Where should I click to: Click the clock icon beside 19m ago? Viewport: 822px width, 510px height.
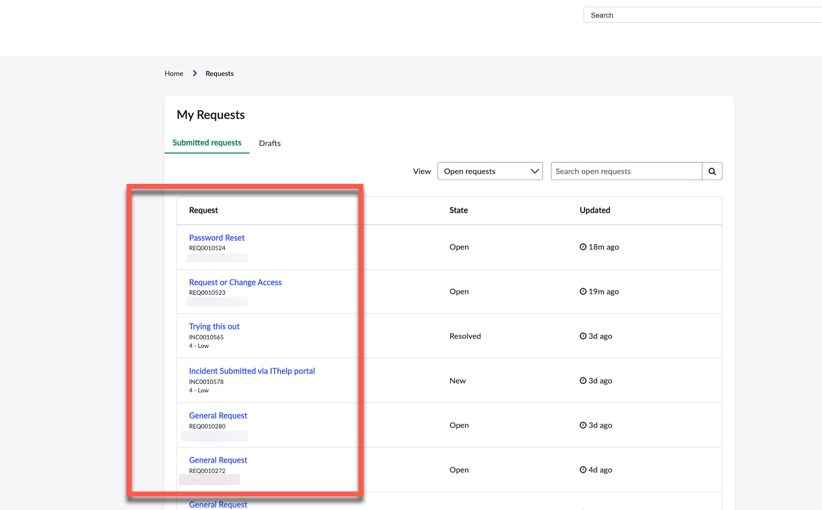click(x=583, y=292)
